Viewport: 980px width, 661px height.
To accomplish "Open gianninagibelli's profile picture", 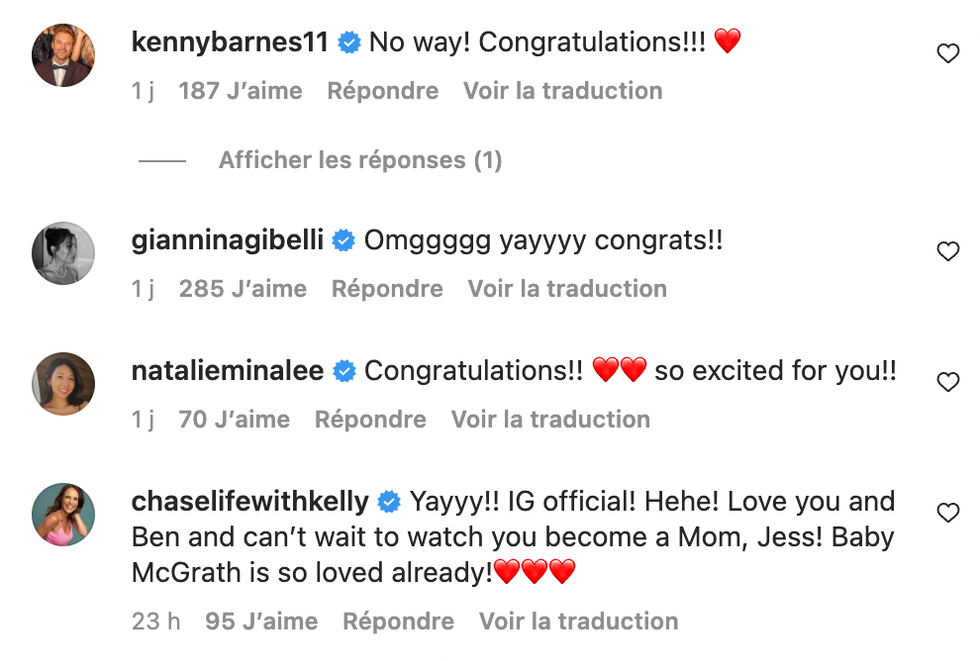I will 62,252.
